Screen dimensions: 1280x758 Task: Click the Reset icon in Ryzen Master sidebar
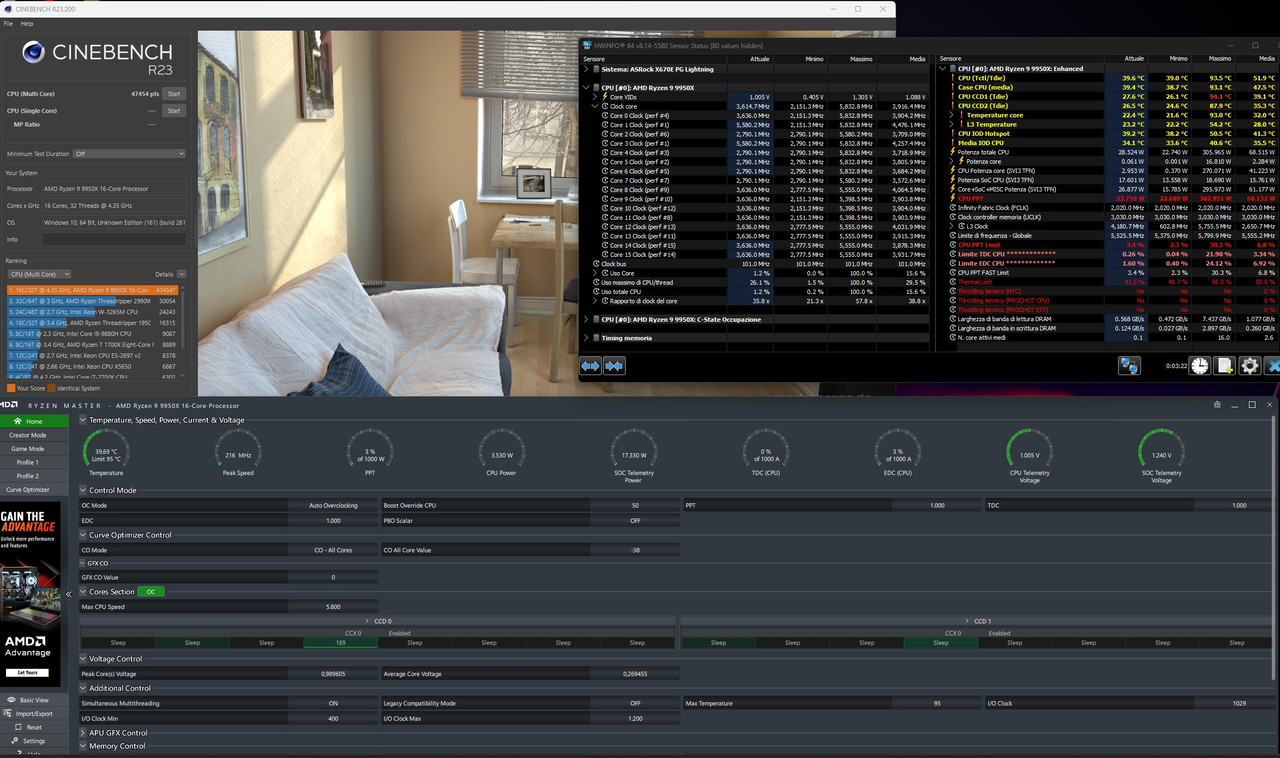point(17,727)
